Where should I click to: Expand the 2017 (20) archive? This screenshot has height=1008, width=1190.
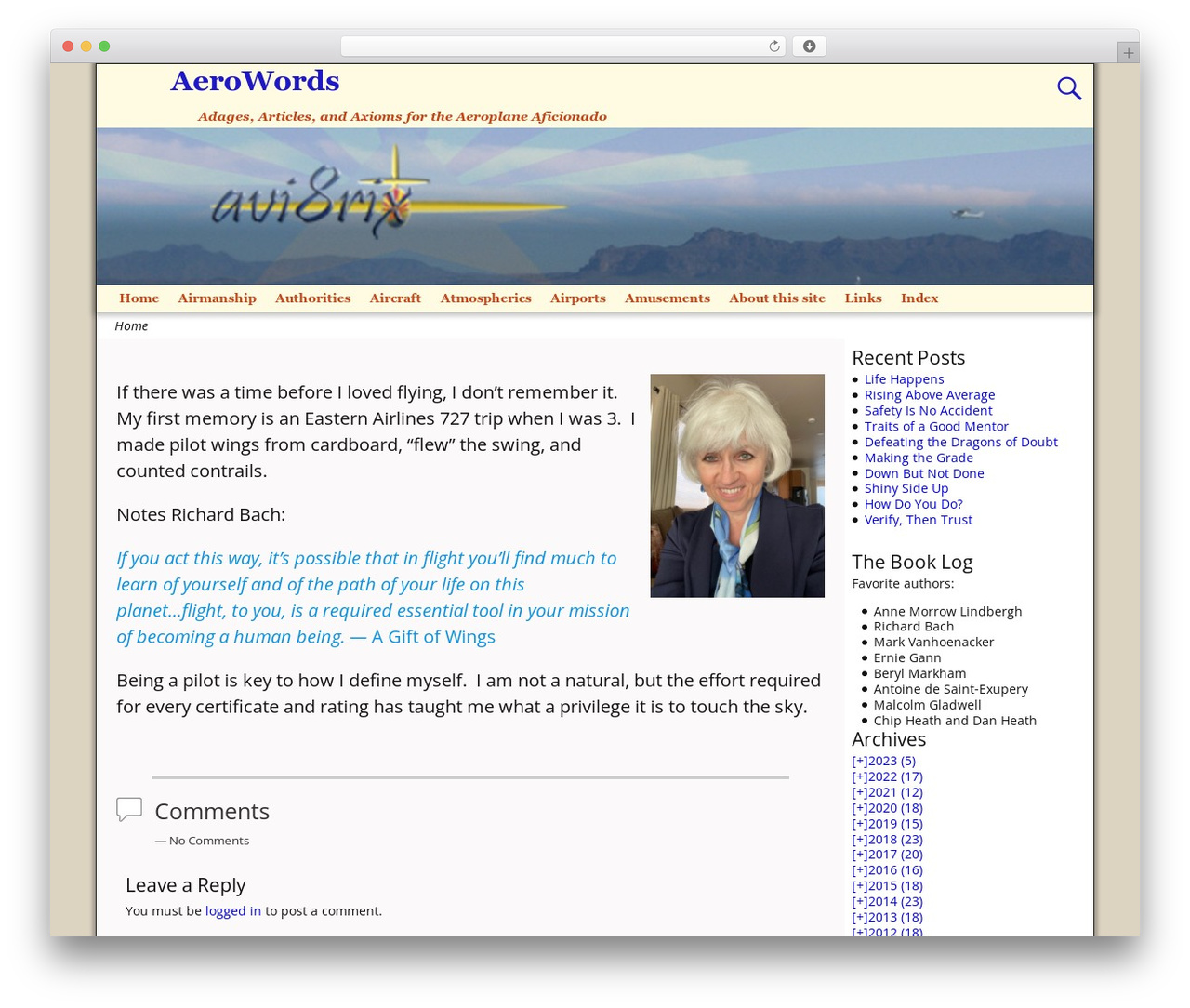887,855
